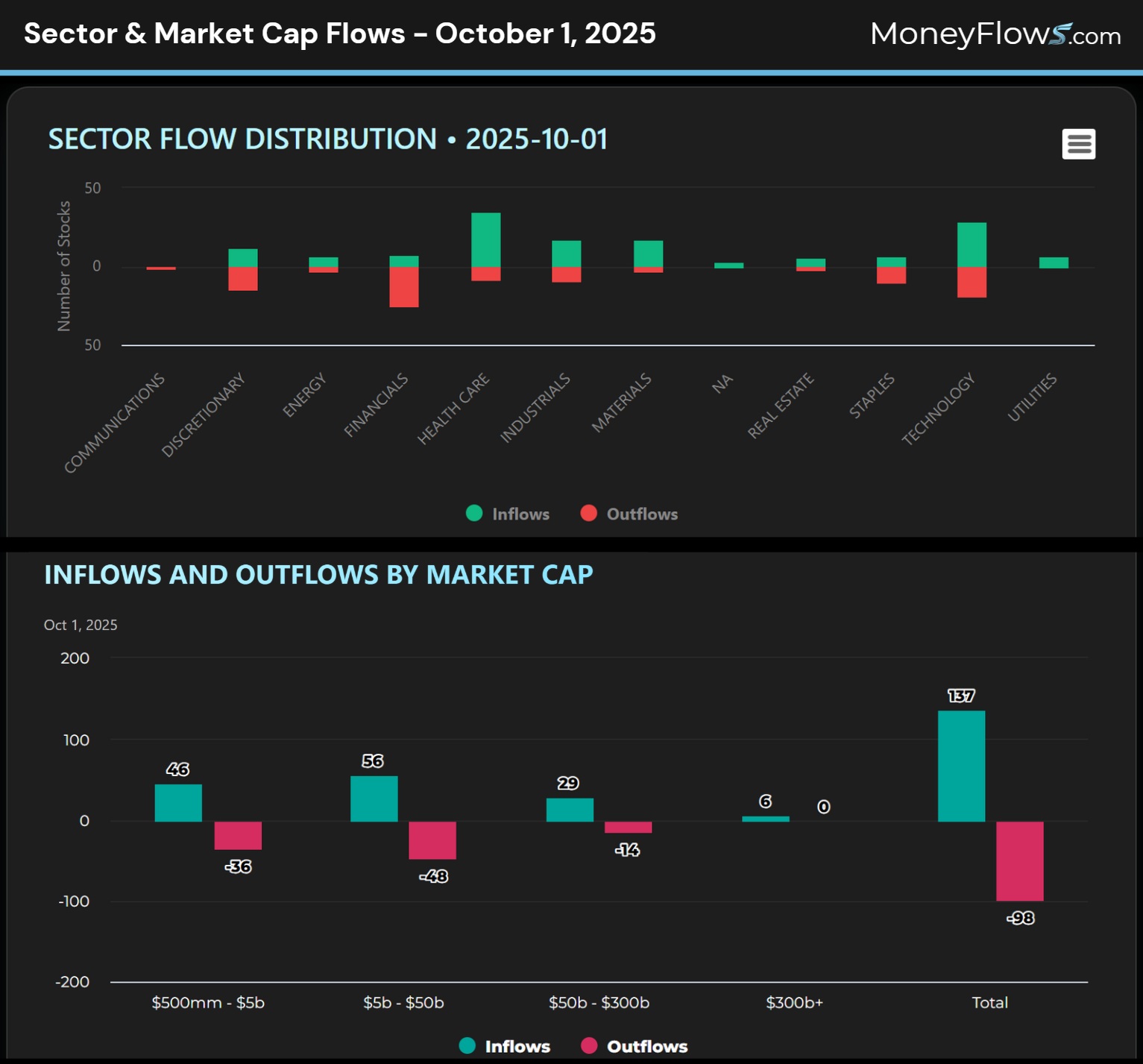Click the $5b - $50b inflows bar
The height and width of the screenshot is (1064, 1143).
[x=374, y=799]
